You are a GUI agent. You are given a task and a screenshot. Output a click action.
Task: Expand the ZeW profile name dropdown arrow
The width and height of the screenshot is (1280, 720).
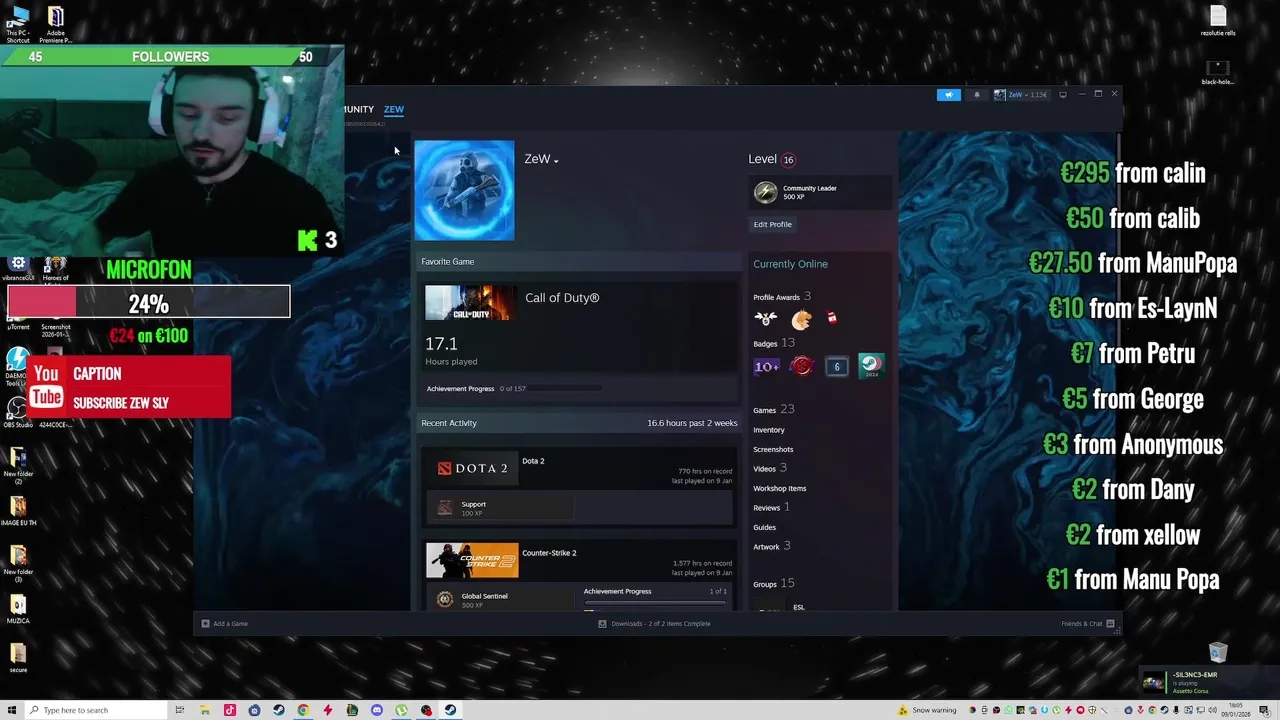click(x=556, y=161)
